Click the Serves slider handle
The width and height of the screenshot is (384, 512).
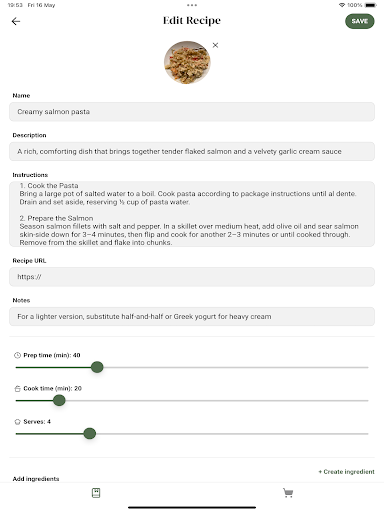(x=89, y=434)
